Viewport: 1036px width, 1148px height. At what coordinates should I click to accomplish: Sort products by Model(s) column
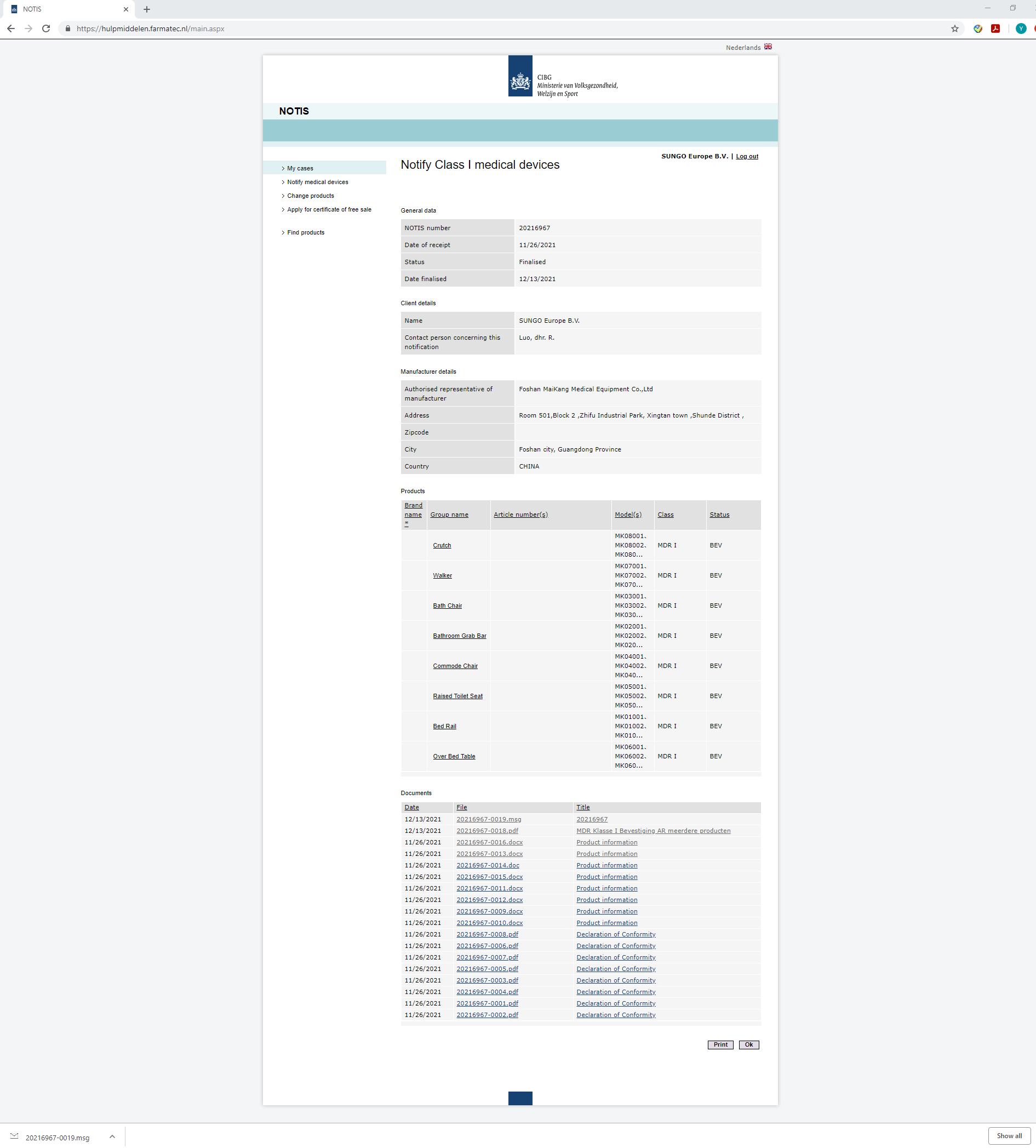628,515
